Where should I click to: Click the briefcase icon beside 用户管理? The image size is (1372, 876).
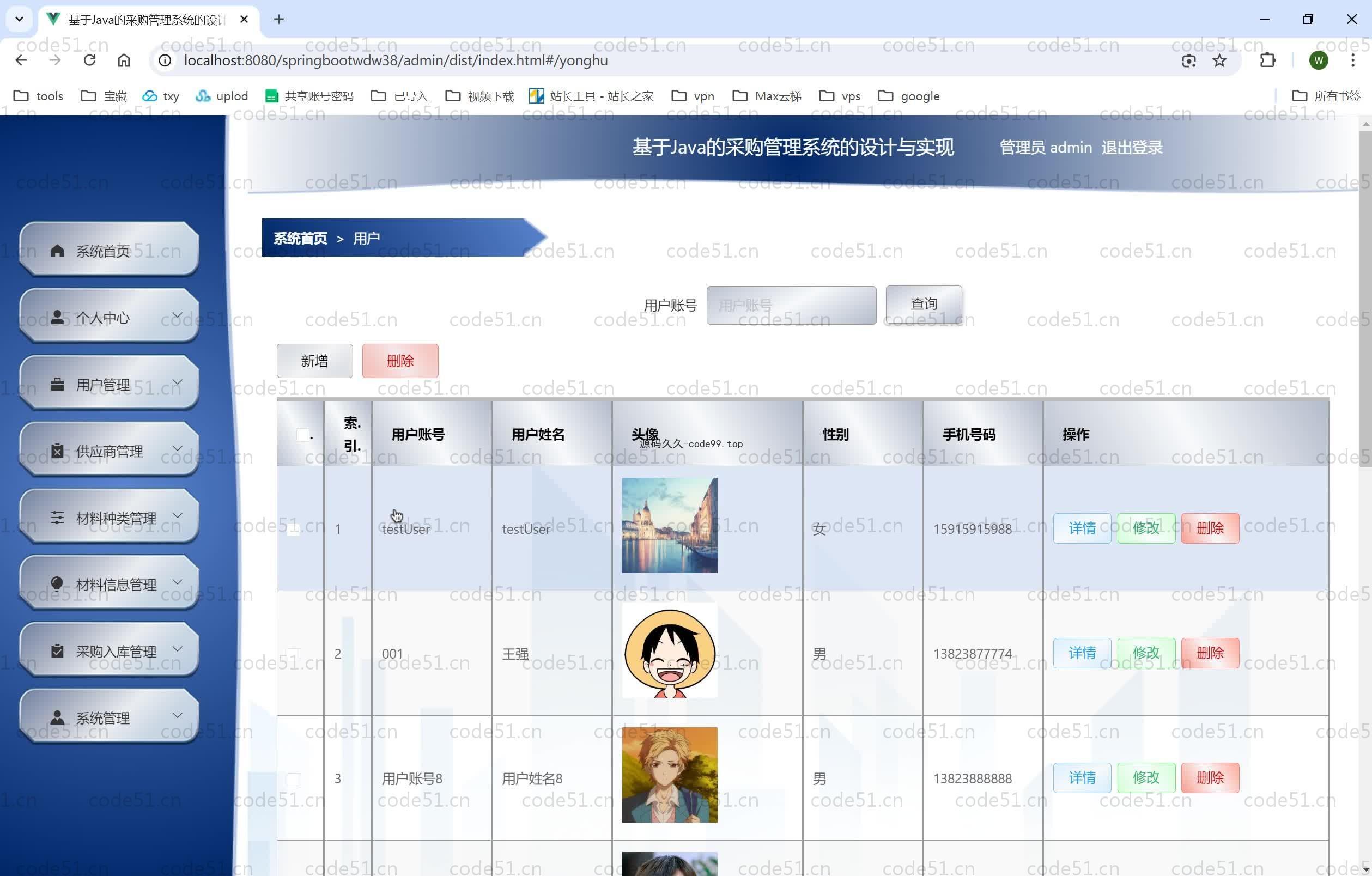(x=57, y=385)
